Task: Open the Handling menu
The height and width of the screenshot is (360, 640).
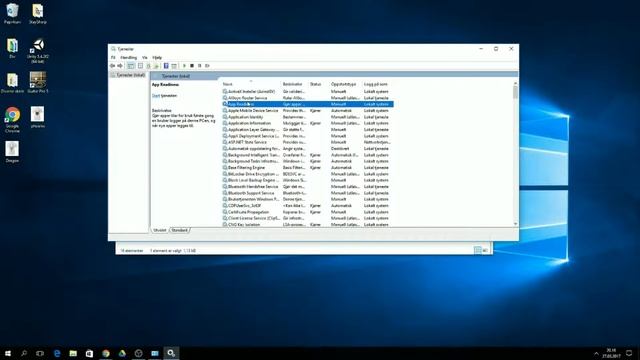Action: point(129,58)
